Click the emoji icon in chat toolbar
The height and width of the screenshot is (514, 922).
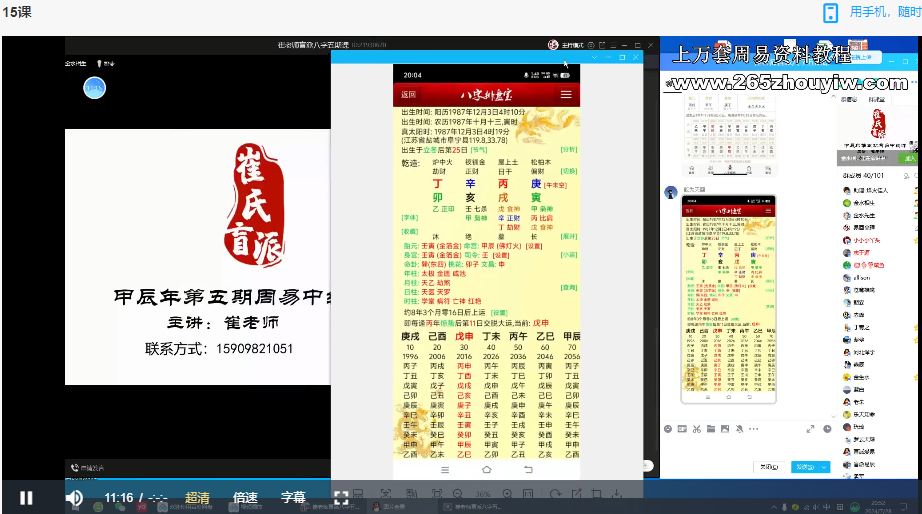pos(669,428)
